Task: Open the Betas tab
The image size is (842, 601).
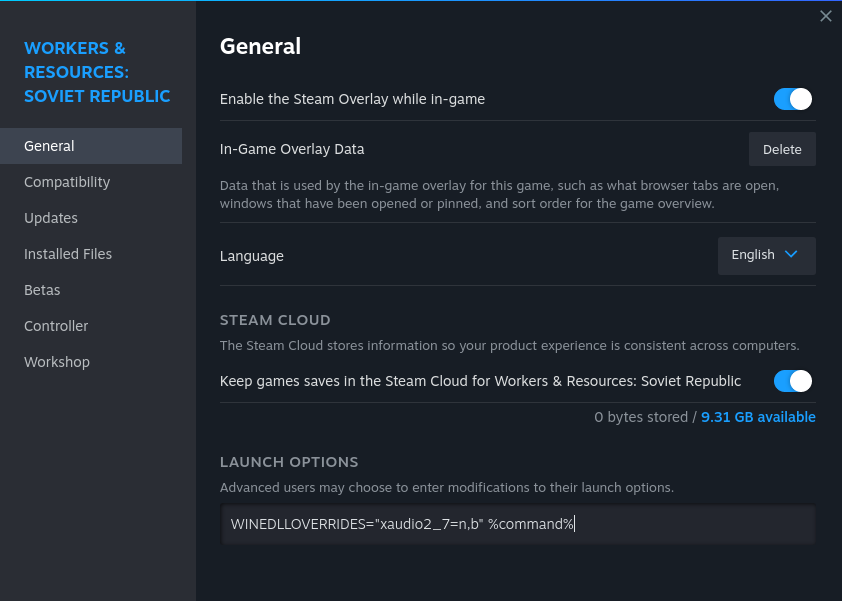Action: click(42, 290)
